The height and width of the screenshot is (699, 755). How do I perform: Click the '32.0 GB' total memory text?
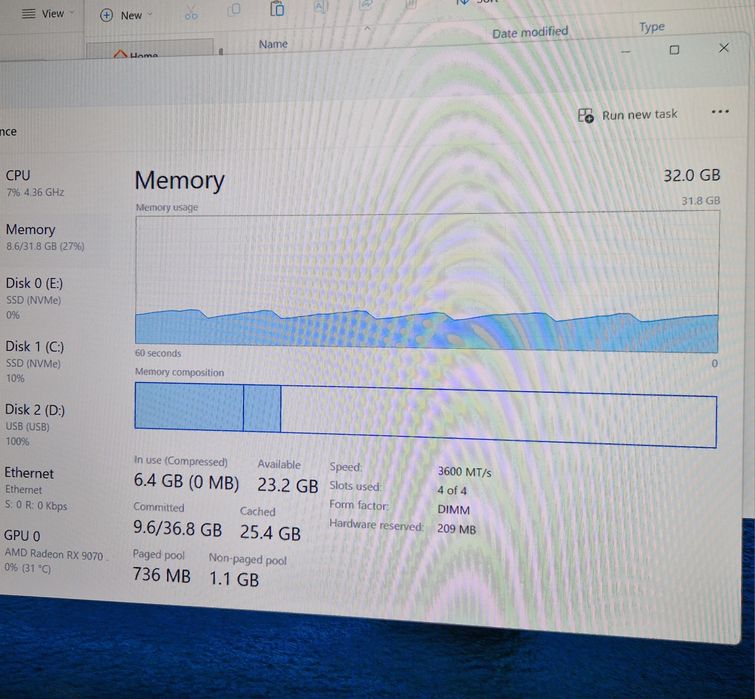[691, 175]
